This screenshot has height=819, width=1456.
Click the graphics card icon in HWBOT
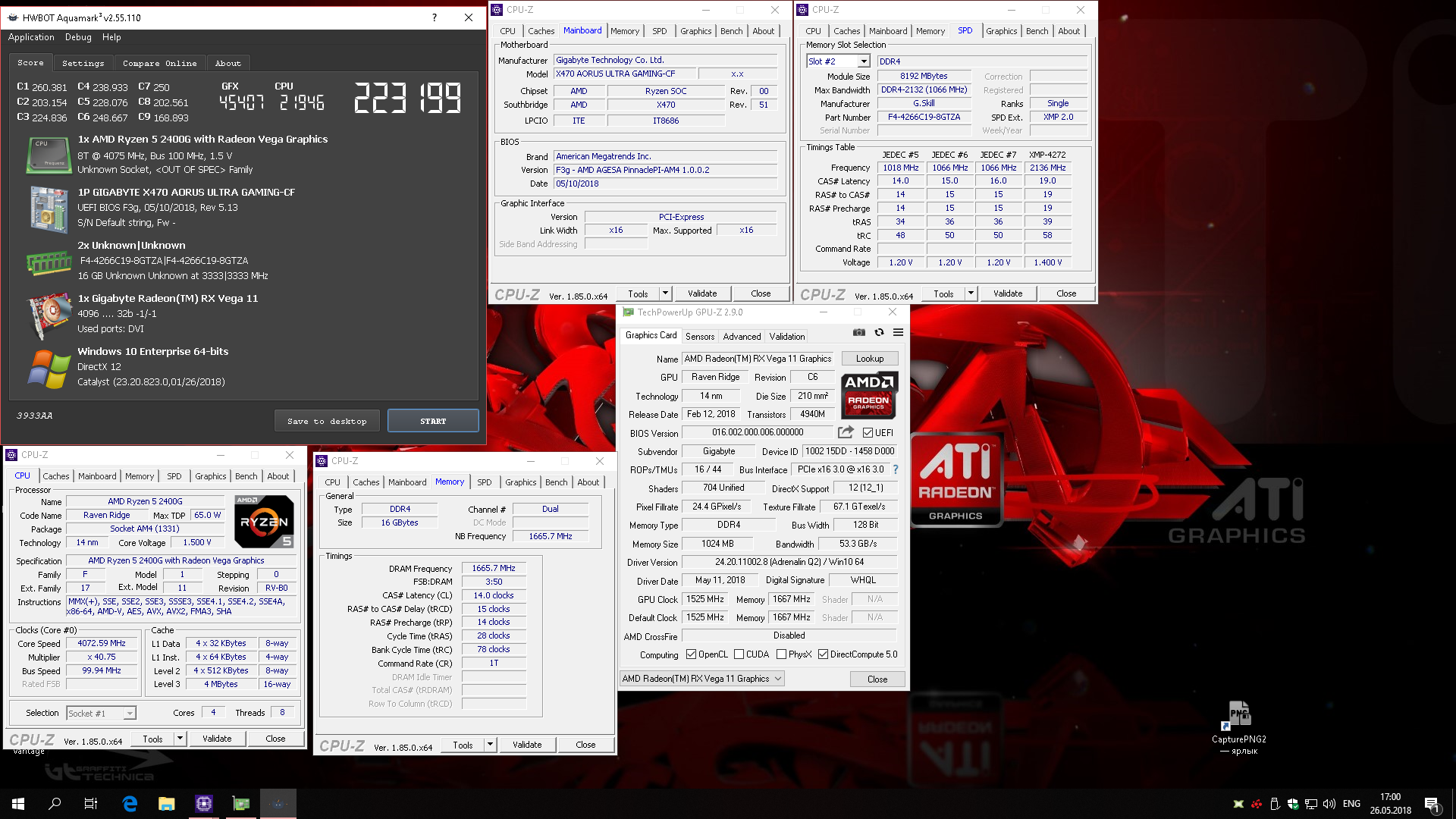(x=49, y=315)
